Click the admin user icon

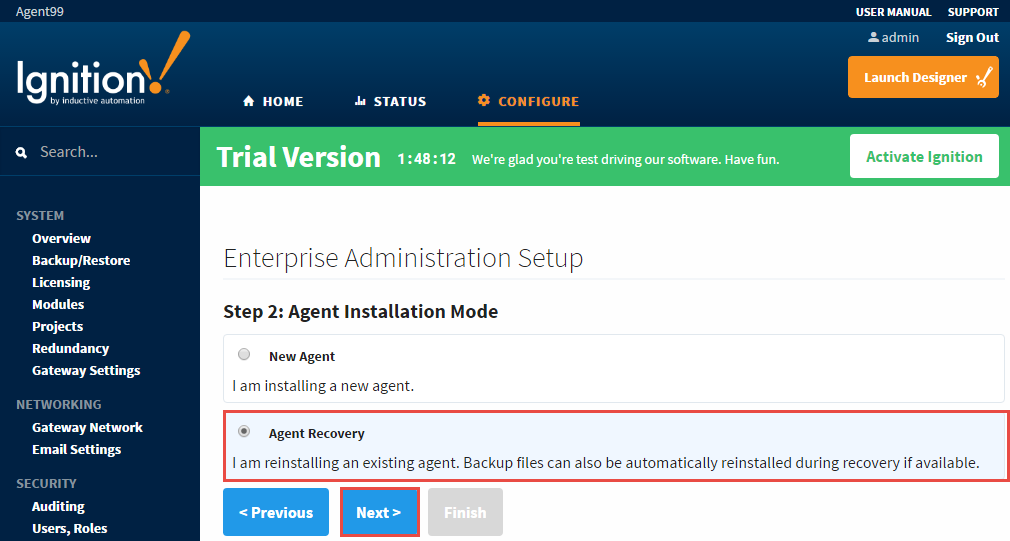click(873, 37)
